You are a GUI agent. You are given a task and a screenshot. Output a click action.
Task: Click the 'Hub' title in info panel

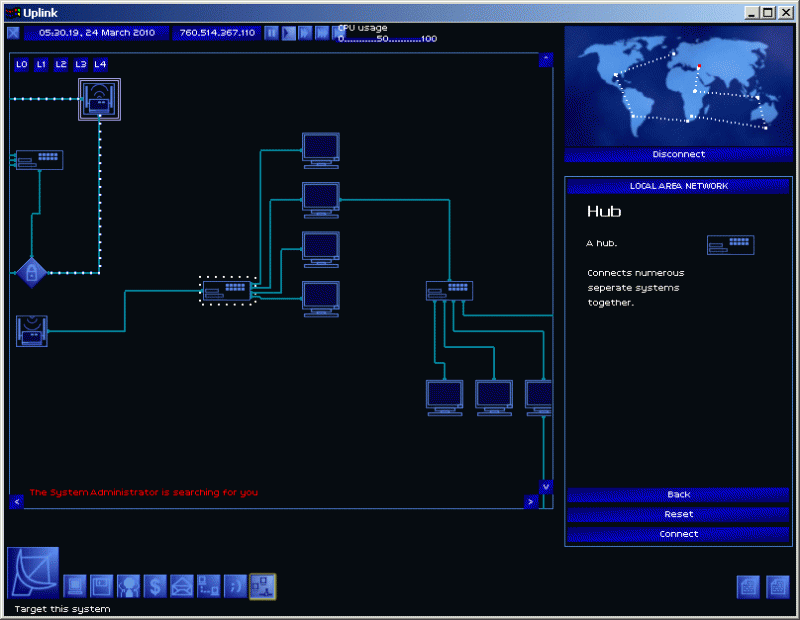(x=604, y=211)
